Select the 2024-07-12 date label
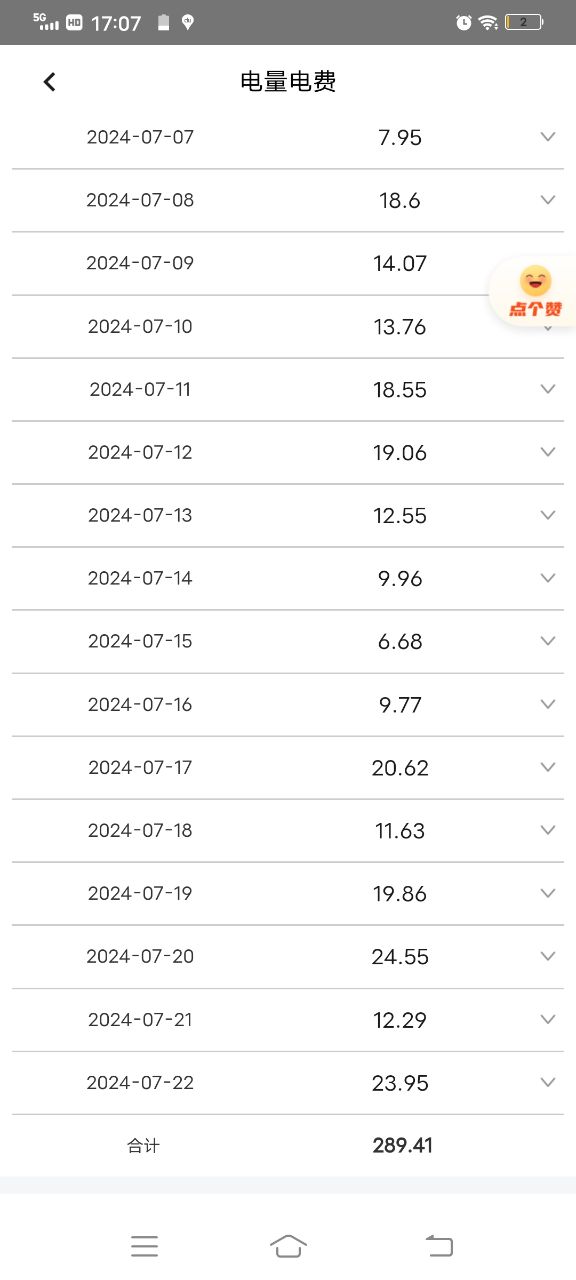 coord(140,452)
